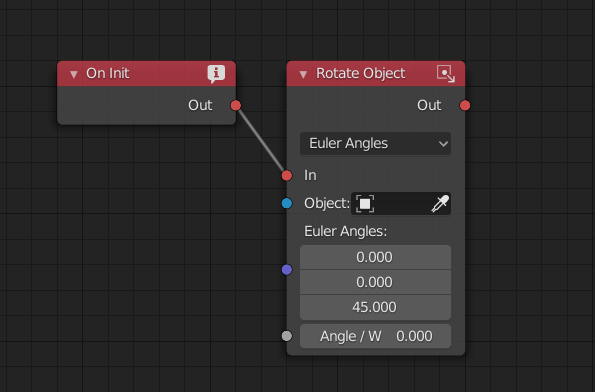Click the On Init Out socket
The image size is (595, 392).
[x=236, y=105]
